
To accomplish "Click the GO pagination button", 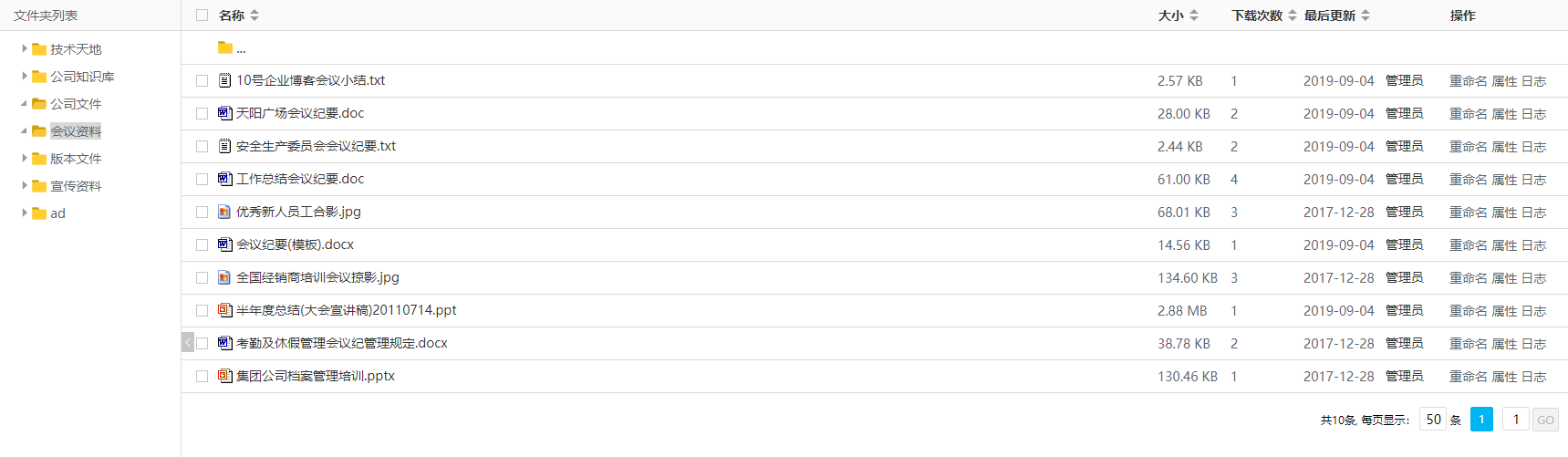I will [1545, 420].
